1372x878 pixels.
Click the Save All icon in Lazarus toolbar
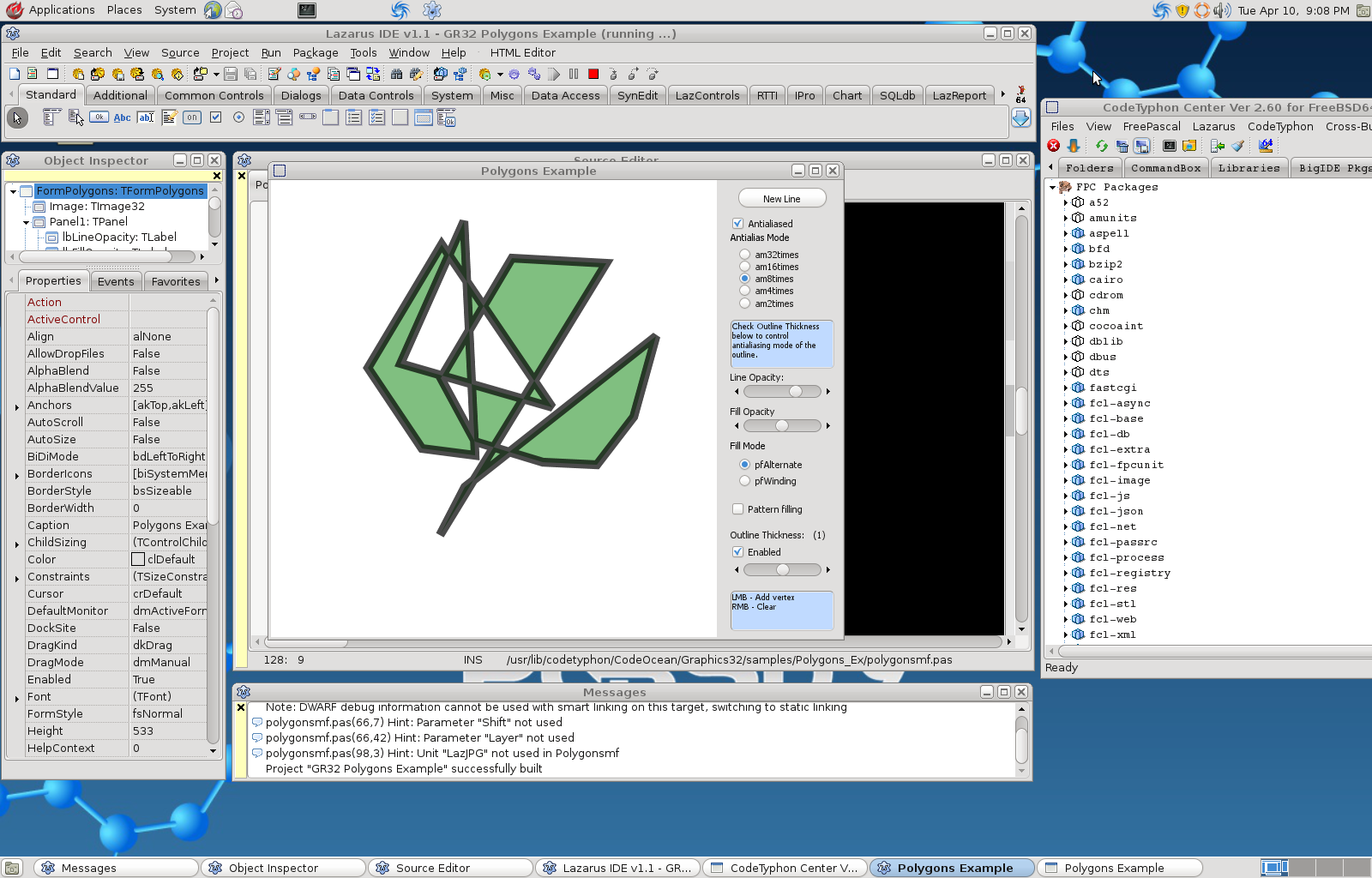click(250, 75)
